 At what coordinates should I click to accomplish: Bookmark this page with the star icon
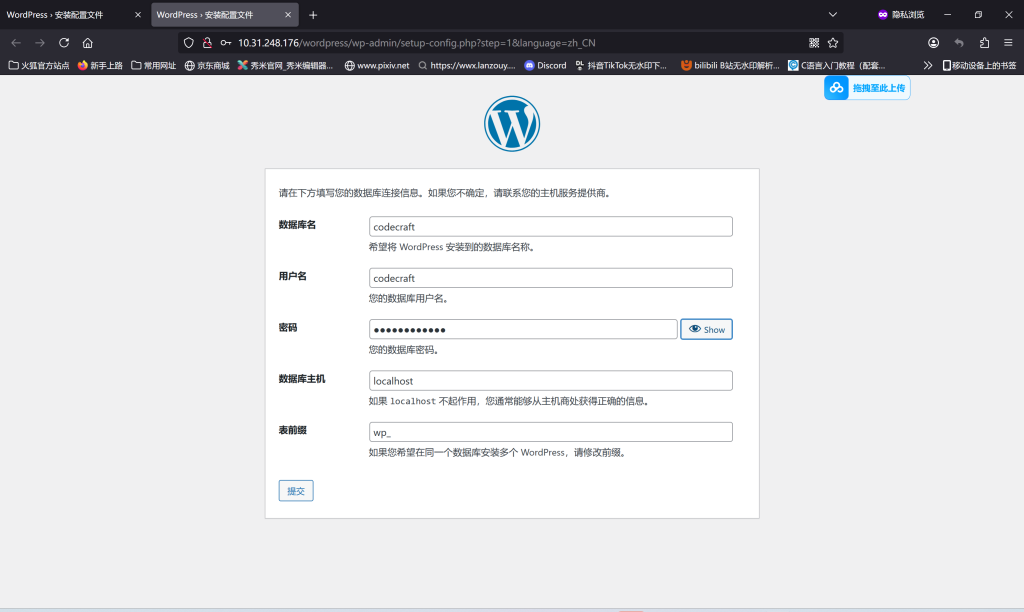pos(833,43)
